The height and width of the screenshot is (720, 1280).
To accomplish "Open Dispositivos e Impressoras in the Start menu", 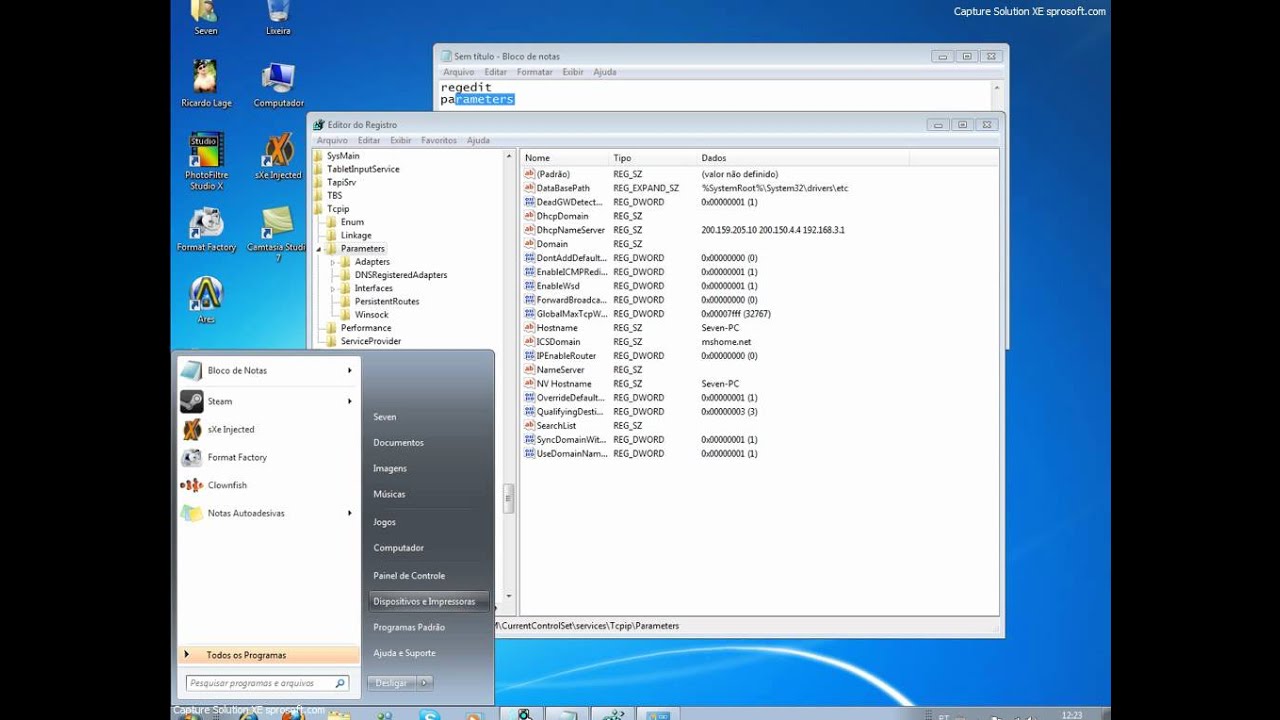I will pyautogui.click(x=429, y=601).
